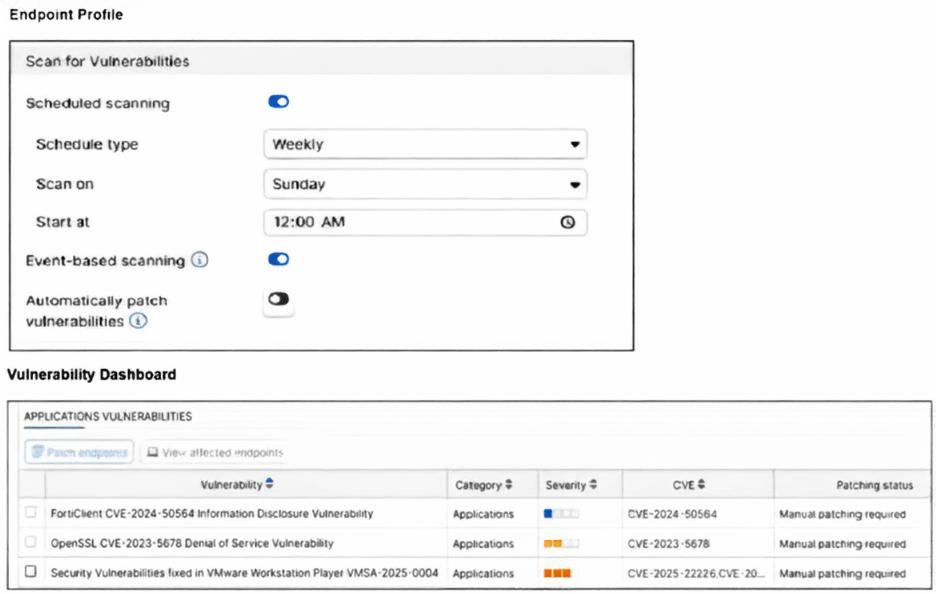Viewport: 936px width, 594px height.
Task: Check the OpenSSL CVE-2023-5678 row checkbox
Action: tap(31, 543)
